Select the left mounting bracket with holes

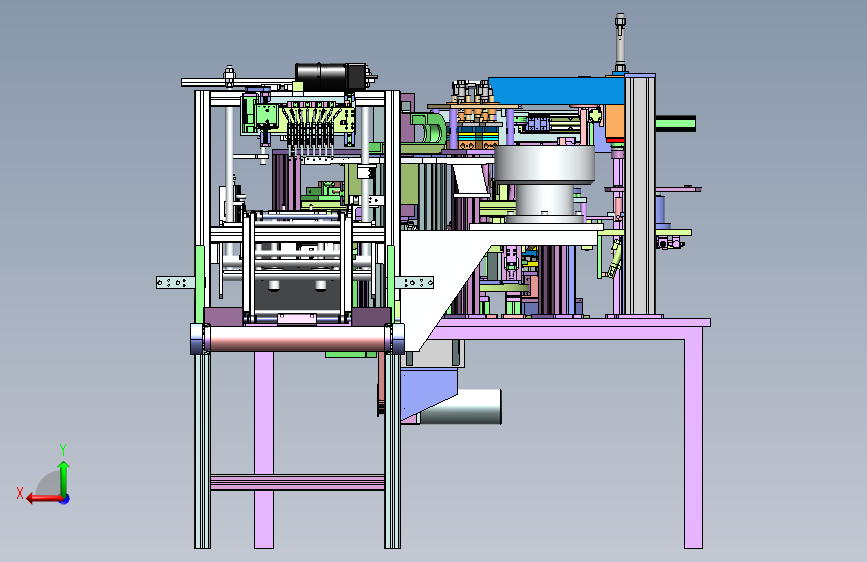[x=175, y=283]
